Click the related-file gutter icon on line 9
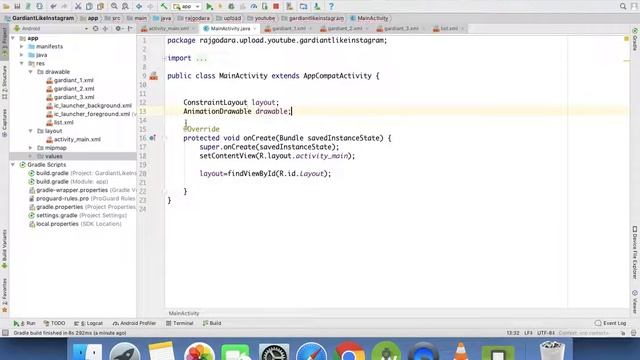The image size is (640, 360). [153, 76]
